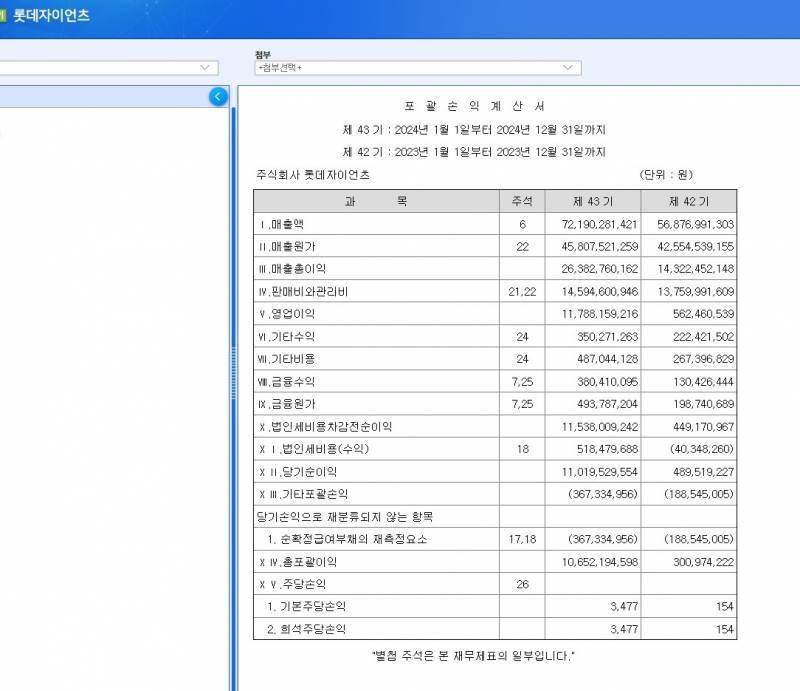Click the value 14,594,600,946

tap(599, 291)
